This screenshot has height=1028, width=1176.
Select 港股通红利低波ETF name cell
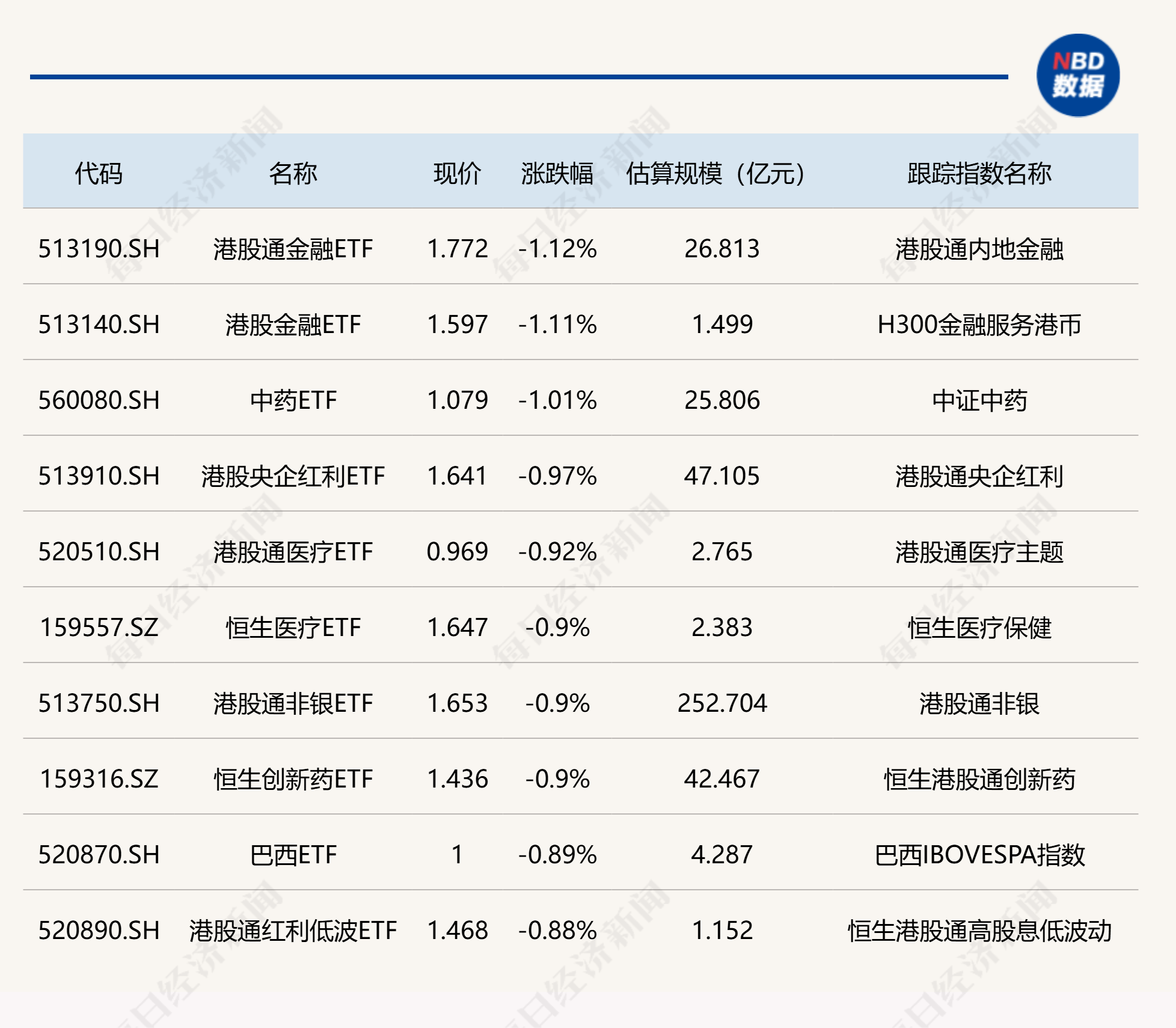(x=293, y=931)
